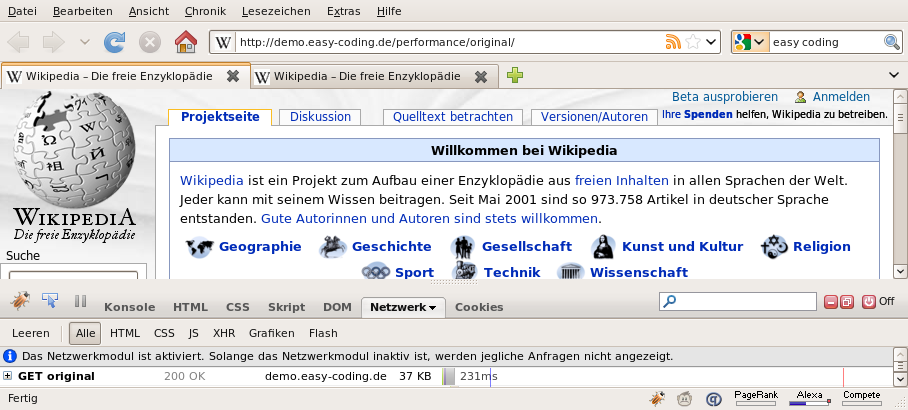This screenshot has width=908, height=410.
Task: Open a new tab with the green plus
Action: tap(515, 75)
